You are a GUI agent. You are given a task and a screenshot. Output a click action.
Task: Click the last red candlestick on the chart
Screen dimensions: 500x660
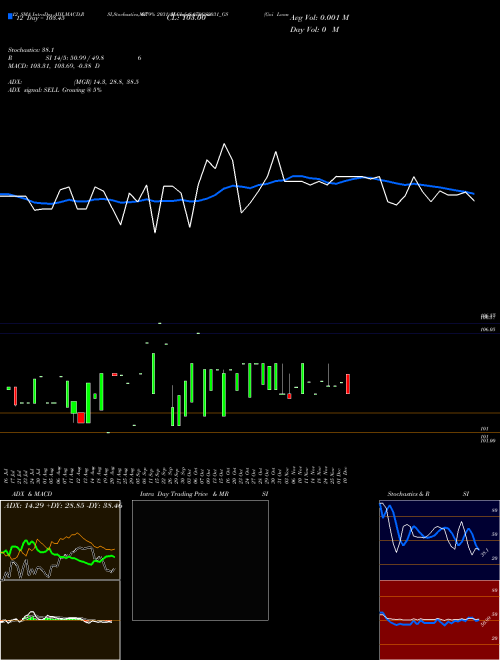pos(348,384)
